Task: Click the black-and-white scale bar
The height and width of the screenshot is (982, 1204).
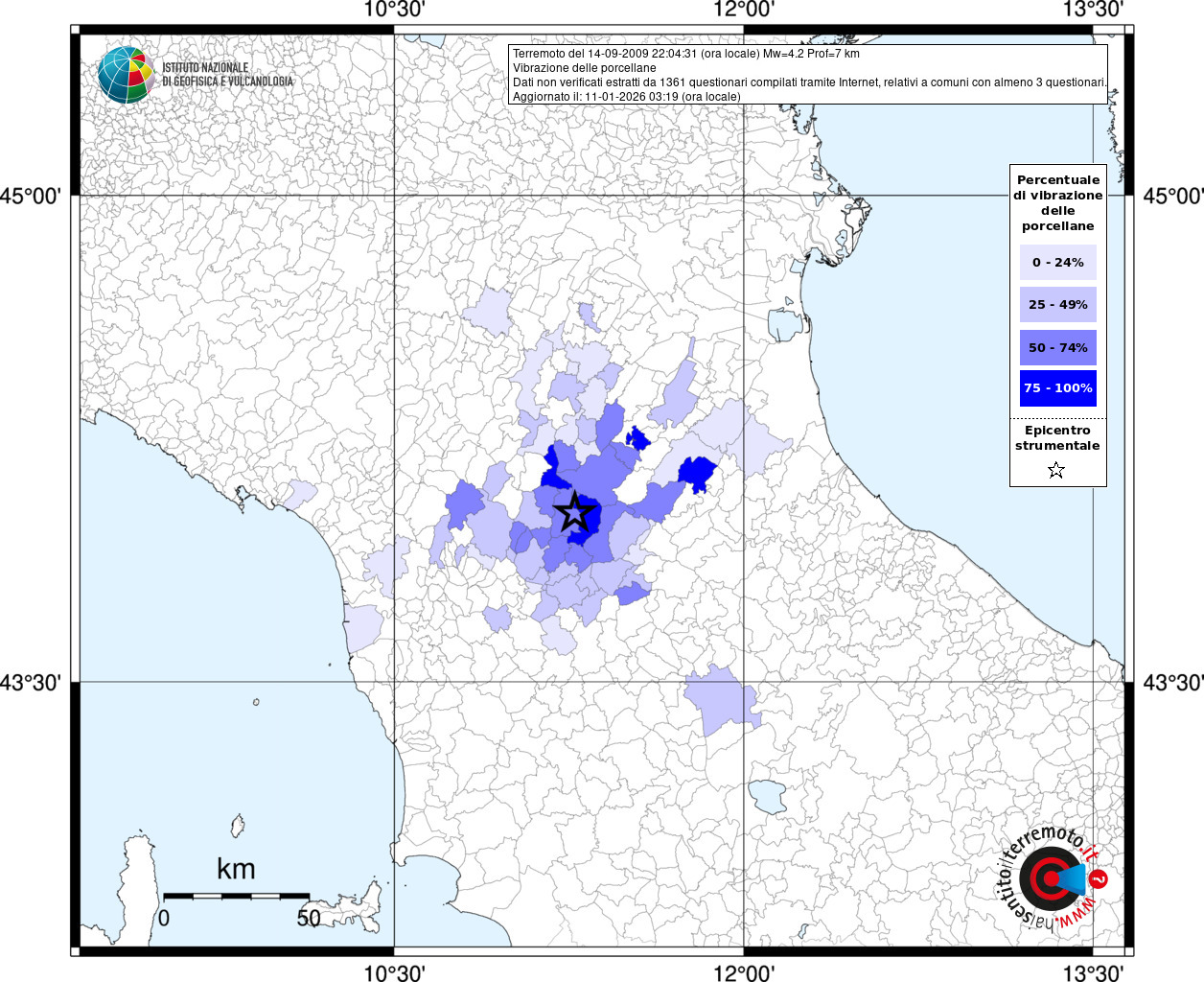Action: 237,897
